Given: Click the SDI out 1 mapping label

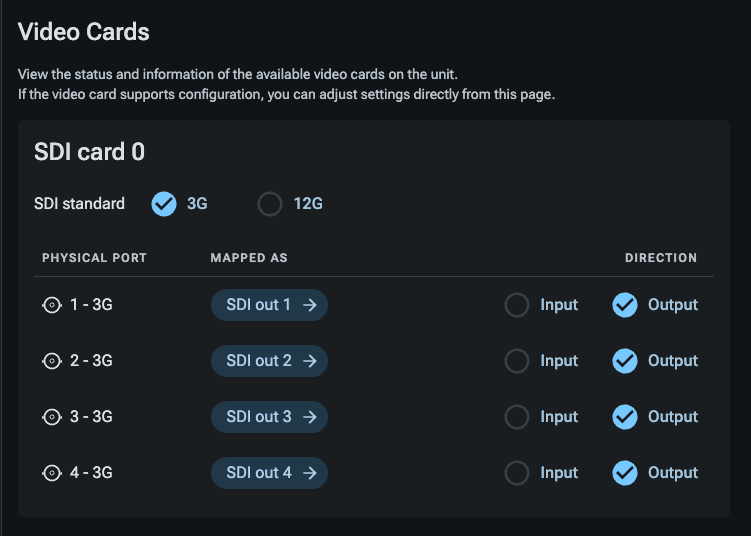Looking at the screenshot, I should 258,305.
